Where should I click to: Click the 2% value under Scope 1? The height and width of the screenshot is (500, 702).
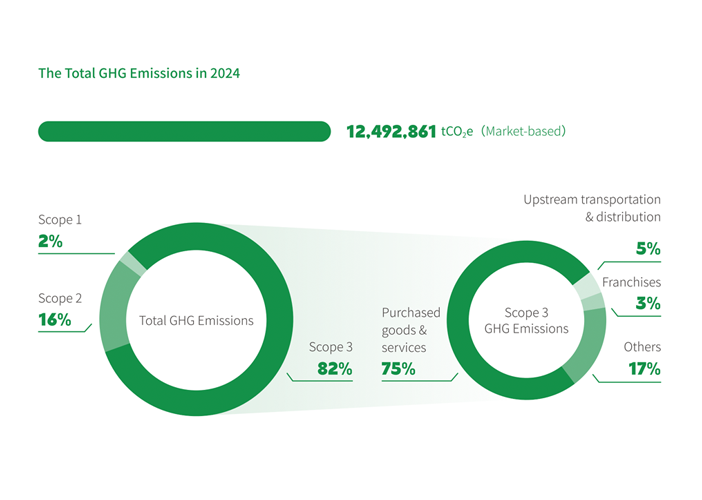click(50, 241)
